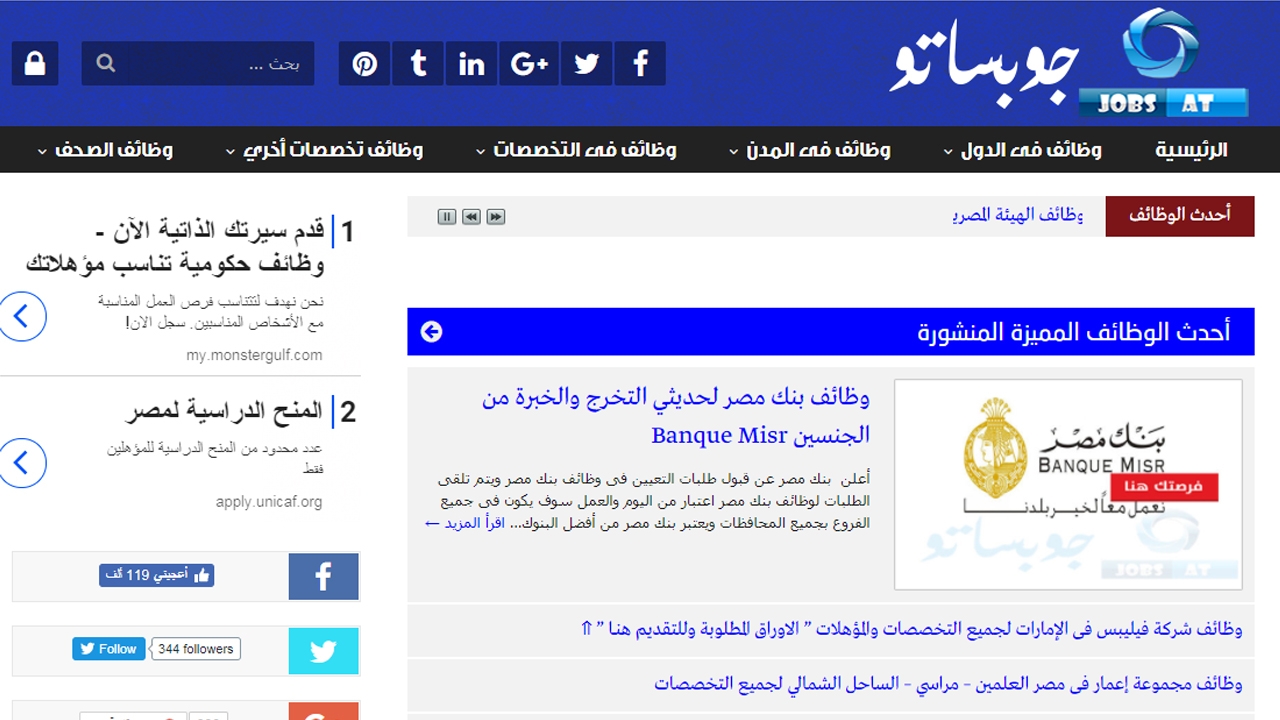Expand the وظائف الصحف dropdown menu
Screen dimensions: 1280x720
tap(105, 150)
